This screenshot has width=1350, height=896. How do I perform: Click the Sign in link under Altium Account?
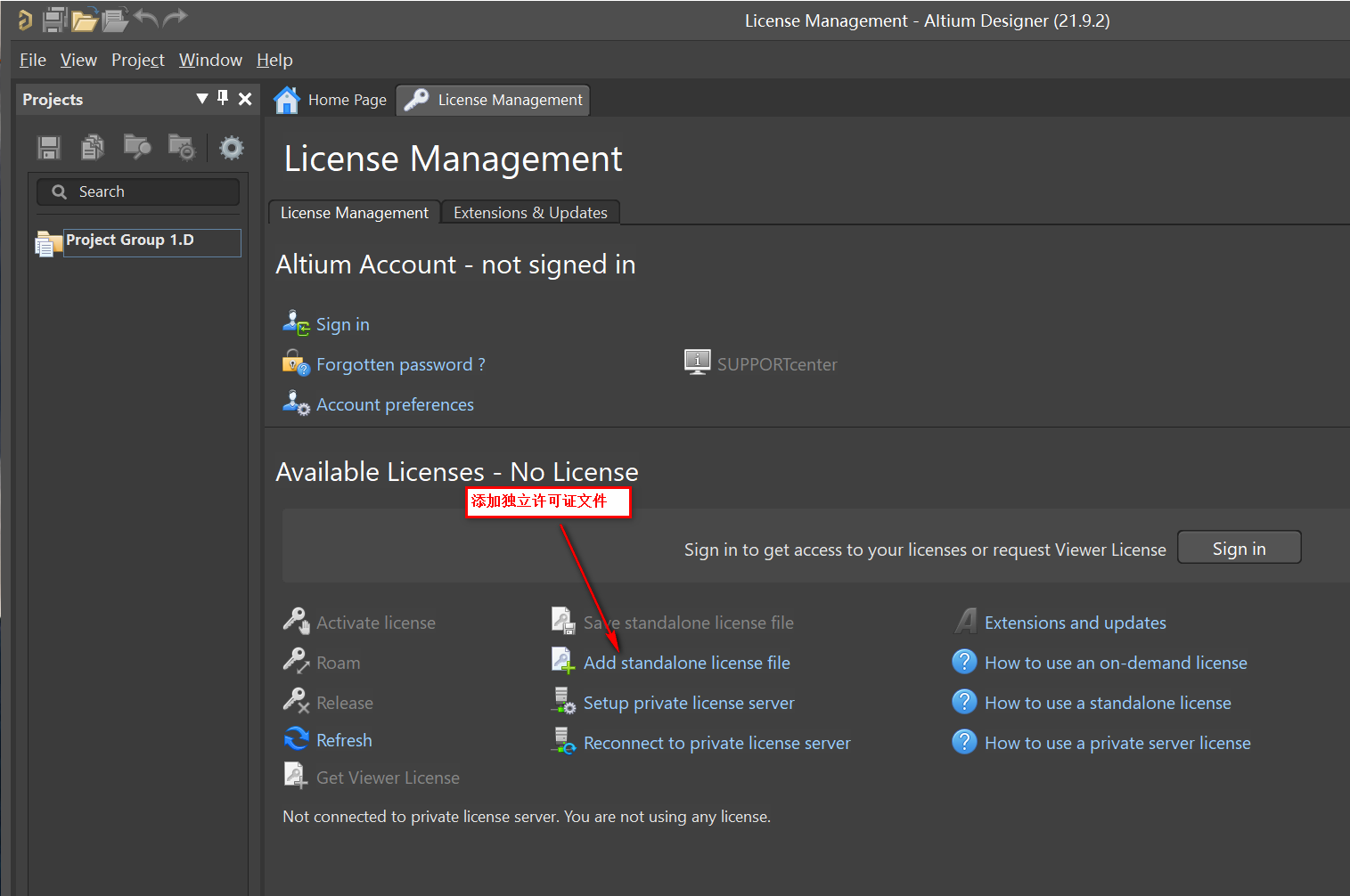pos(343,324)
